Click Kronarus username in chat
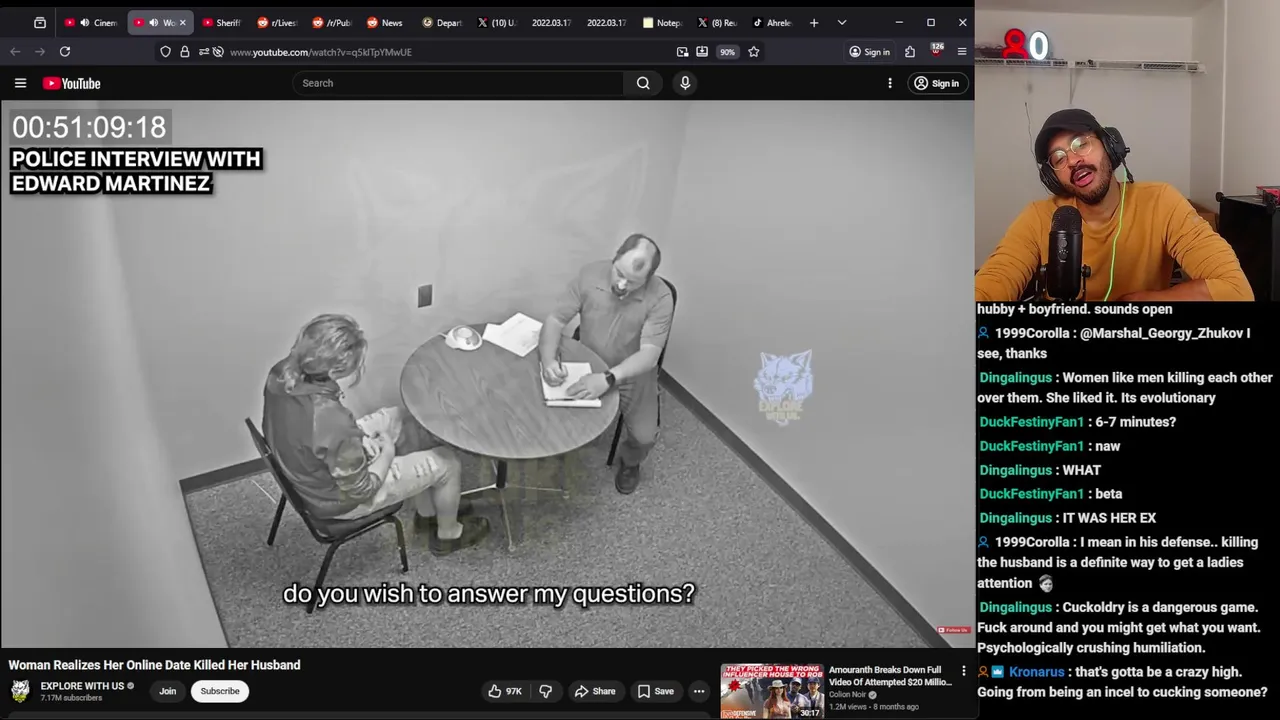Image resolution: width=1280 pixels, height=720 pixels. pyautogui.click(x=1036, y=672)
